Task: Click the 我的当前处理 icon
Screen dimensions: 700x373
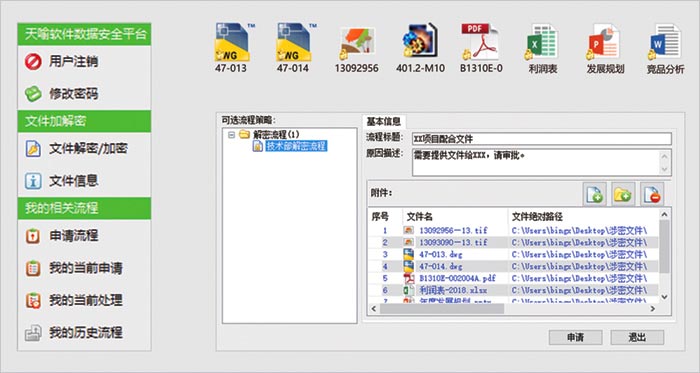Action: 33,300
